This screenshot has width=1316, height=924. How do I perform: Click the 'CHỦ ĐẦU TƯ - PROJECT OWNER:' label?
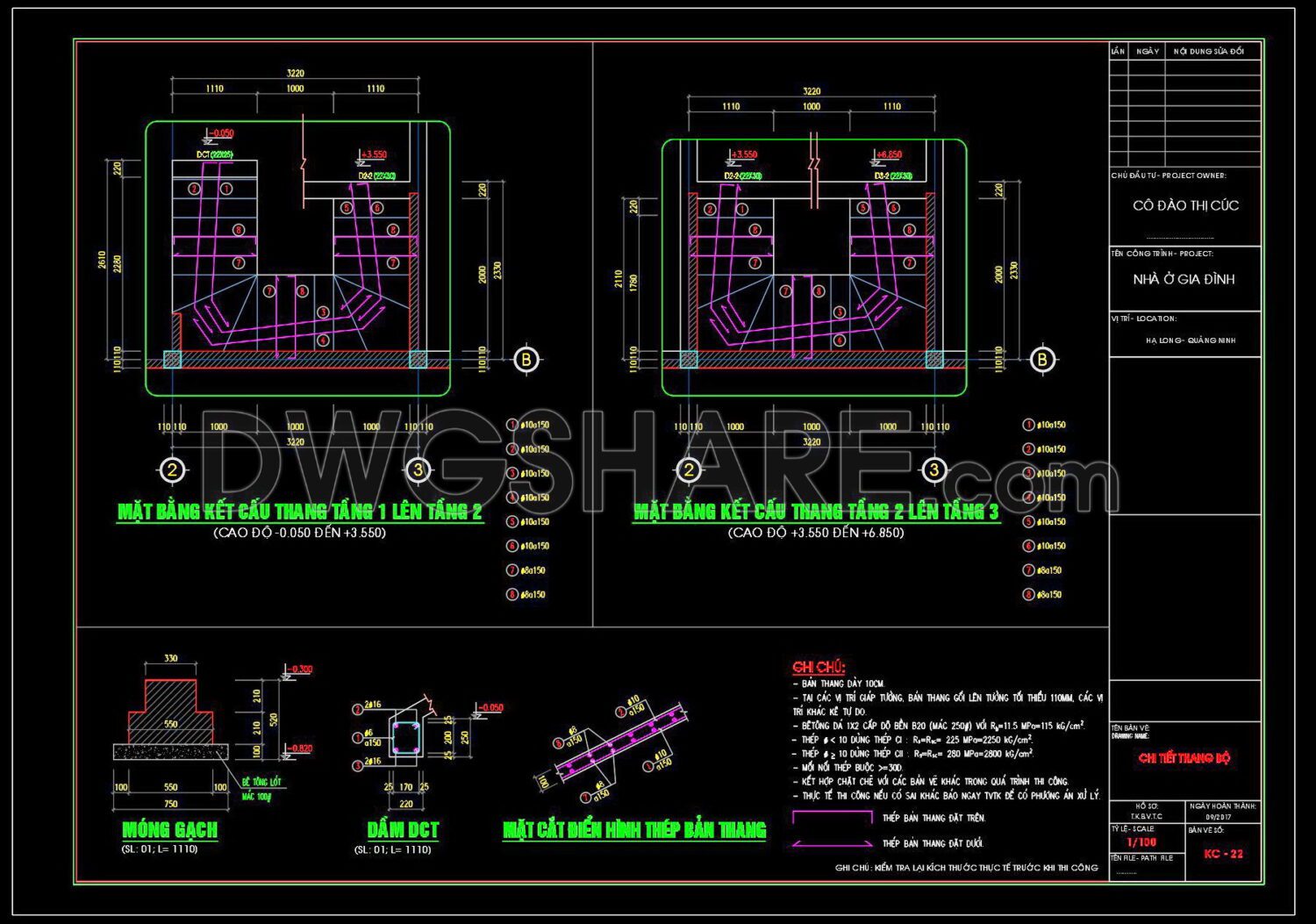tap(1169, 175)
